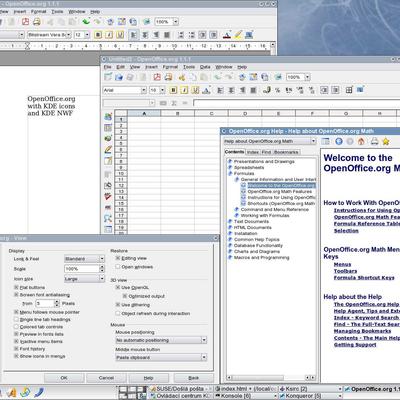This screenshot has height=400, width=400.
Task: Click Bold in the Calc spreadsheet toolbar
Action: [x=173, y=90]
